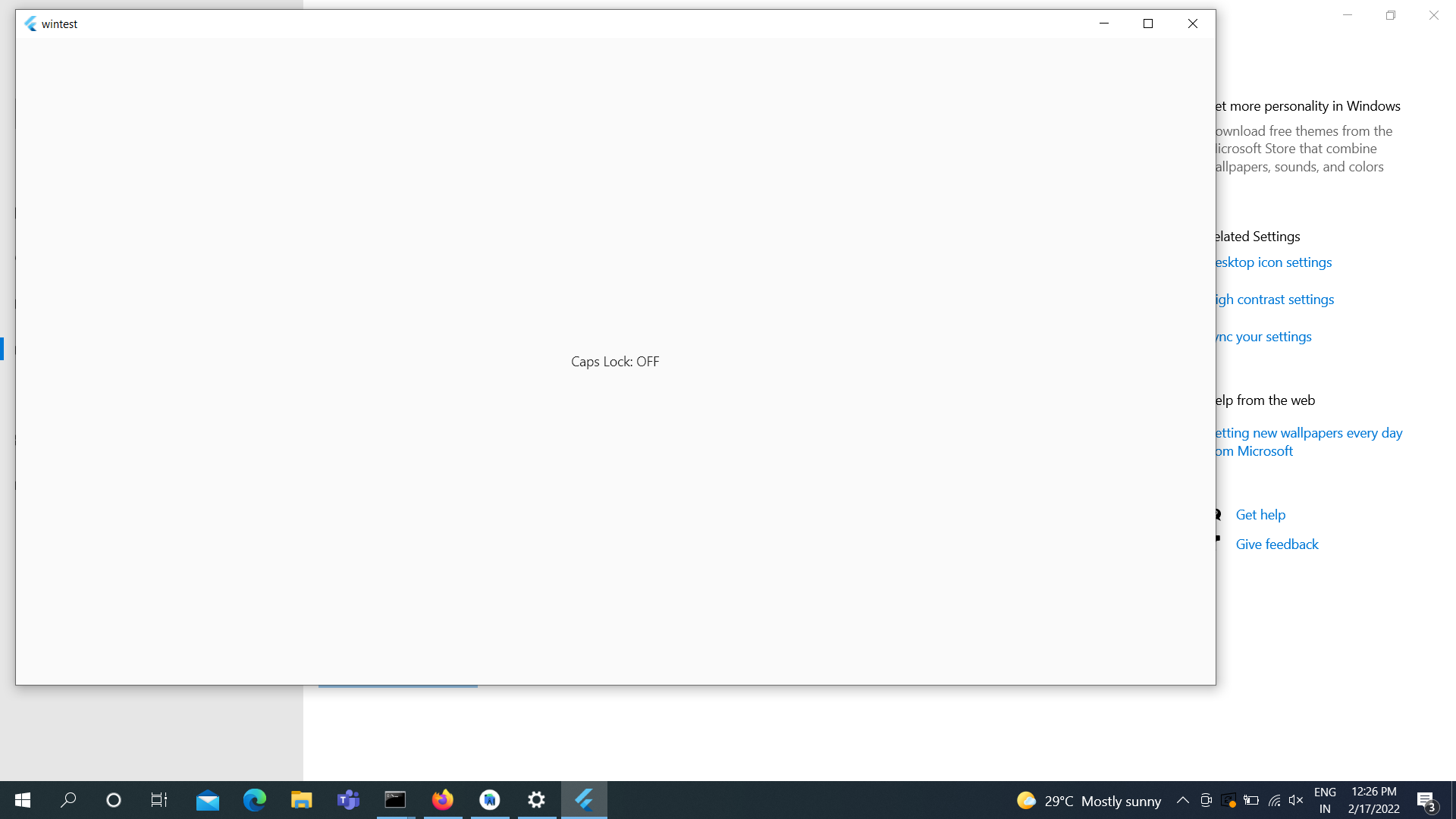Expand hidden system tray icons

(x=1182, y=800)
